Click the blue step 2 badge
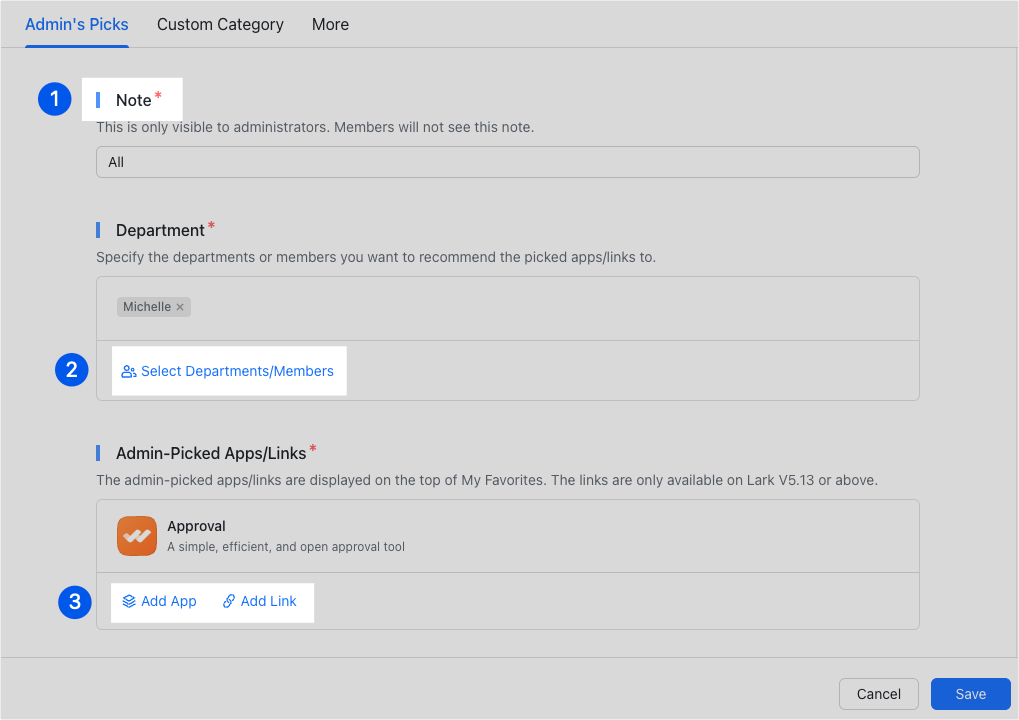The height and width of the screenshot is (720, 1019). [x=71, y=371]
